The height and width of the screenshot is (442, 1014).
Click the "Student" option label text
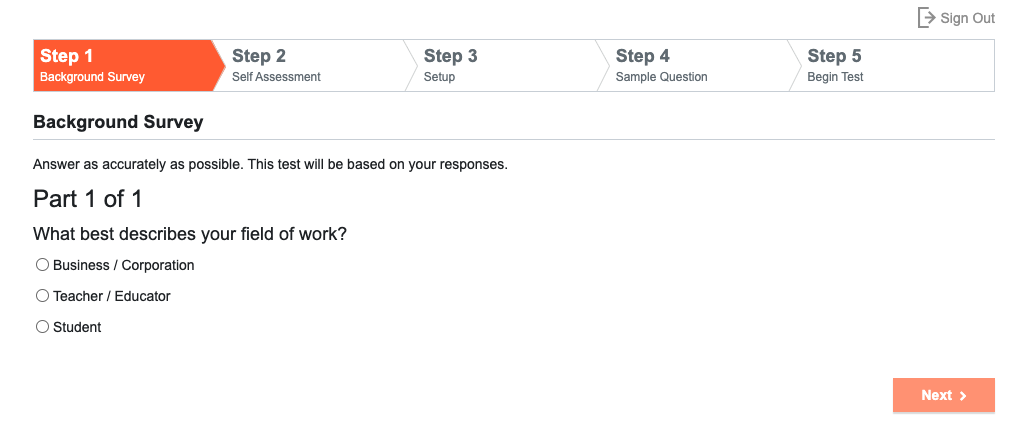pyautogui.click(x=77, y=327)
